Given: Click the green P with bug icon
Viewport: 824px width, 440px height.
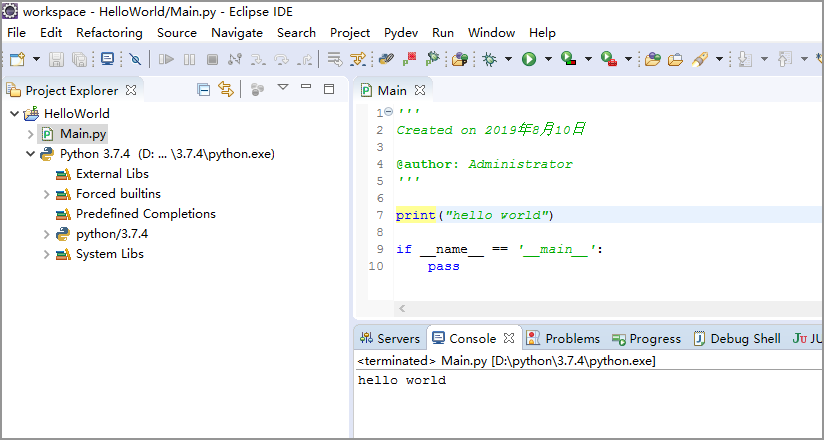Looking at the screenshot, I should [432, 59].
